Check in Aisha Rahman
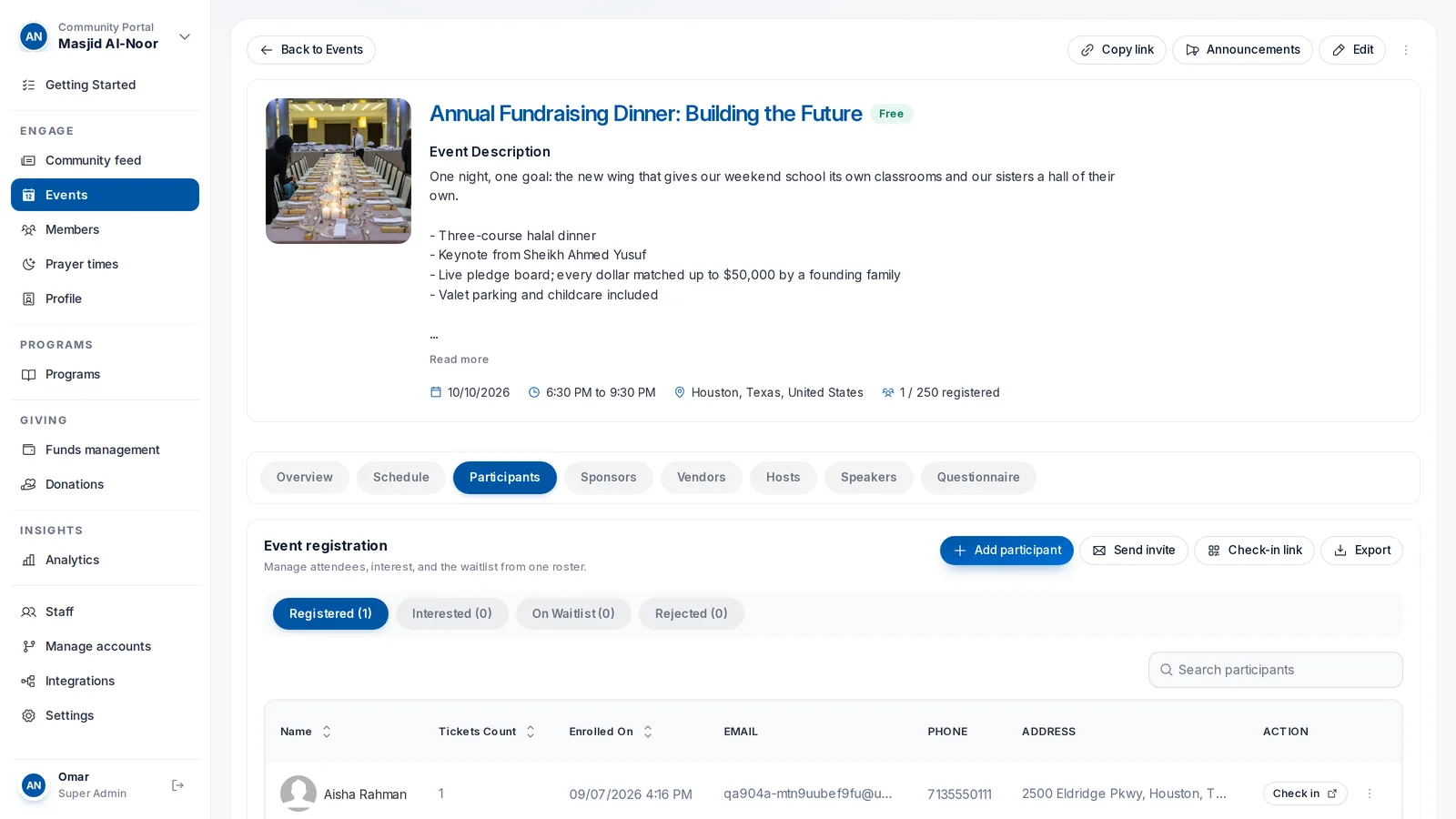The width and height of the screenshot is (1456, 819). [1305, 794]
